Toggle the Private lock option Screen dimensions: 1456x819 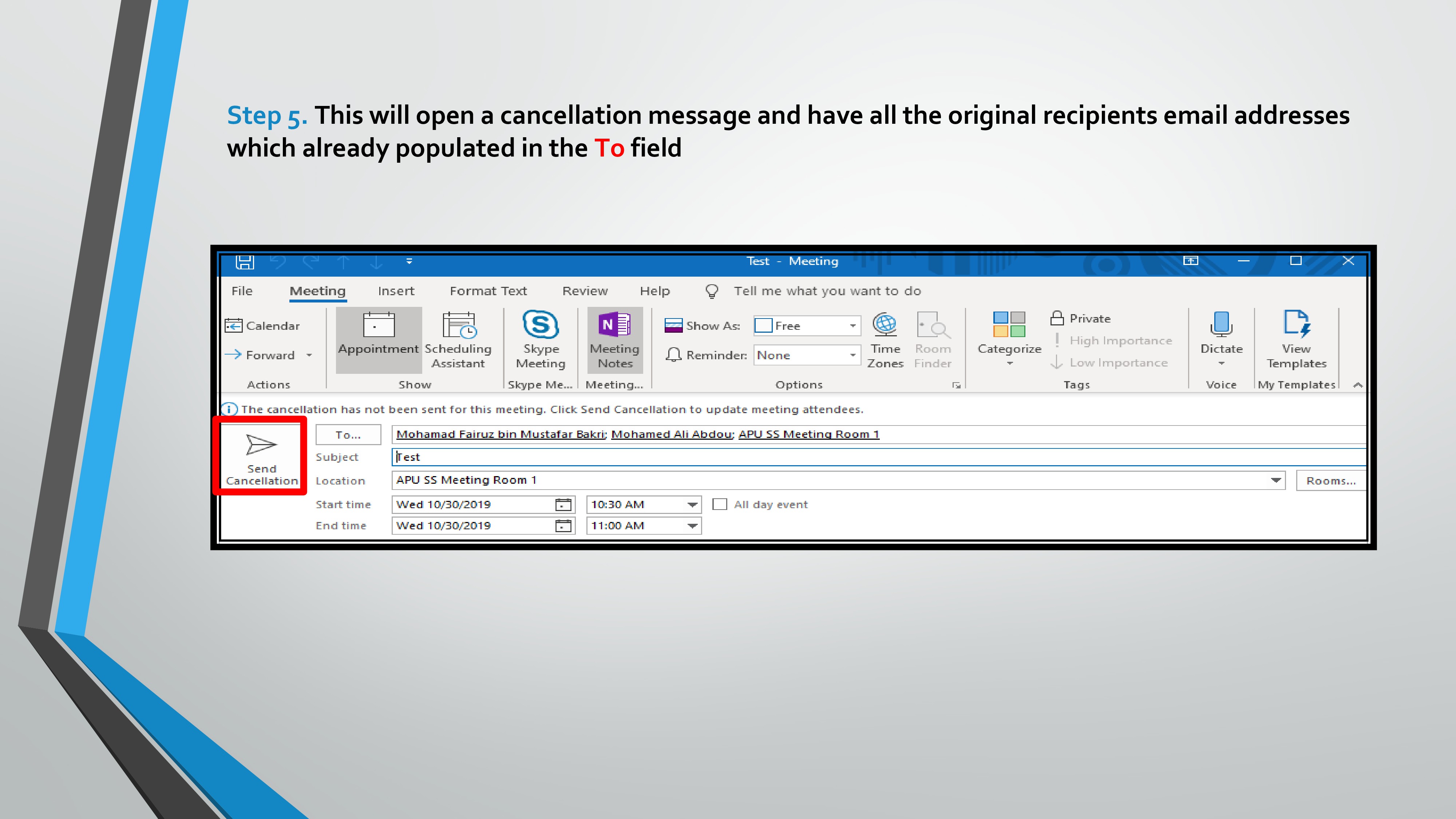pyautogui.click(x=1080, y=319)
